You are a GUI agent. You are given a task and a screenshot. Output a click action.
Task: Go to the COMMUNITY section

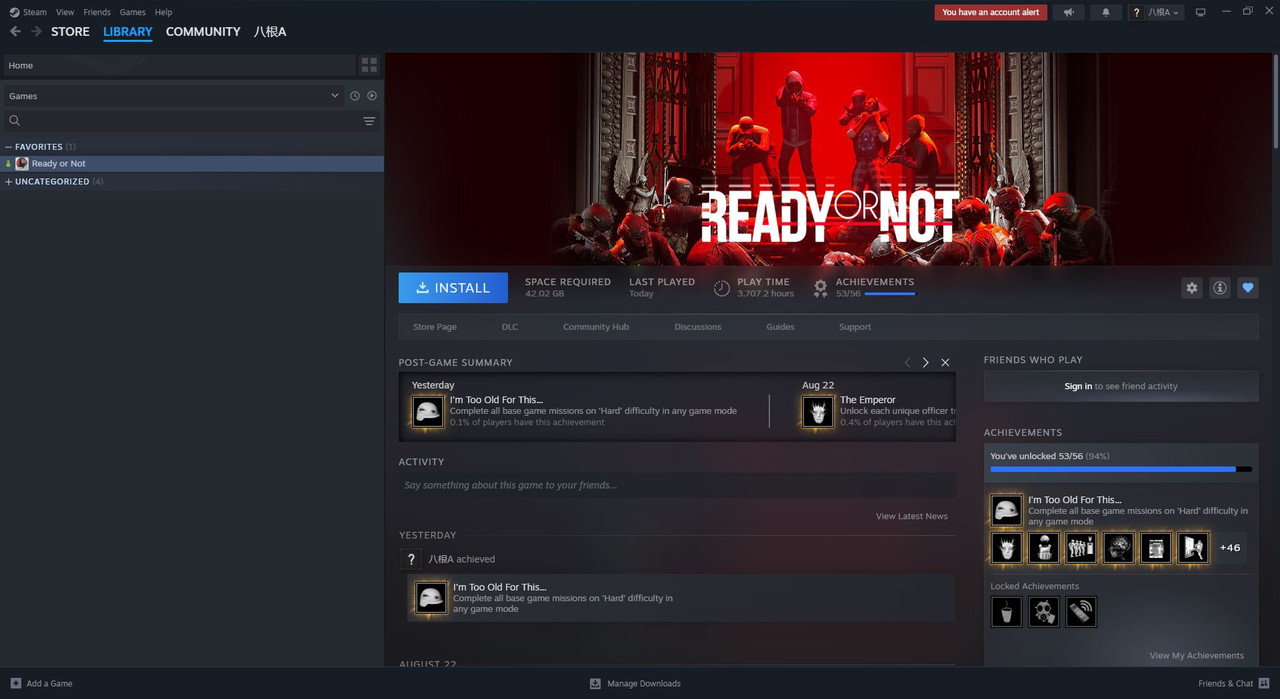(x=203, y=32)
